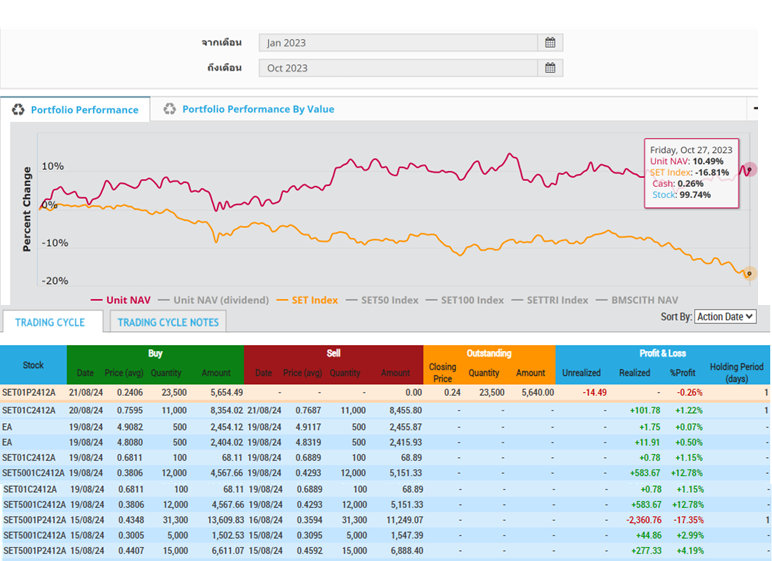772x561 pixels.
Task: Select EA row with buy price 4.8080
Action: click(385, 442)
